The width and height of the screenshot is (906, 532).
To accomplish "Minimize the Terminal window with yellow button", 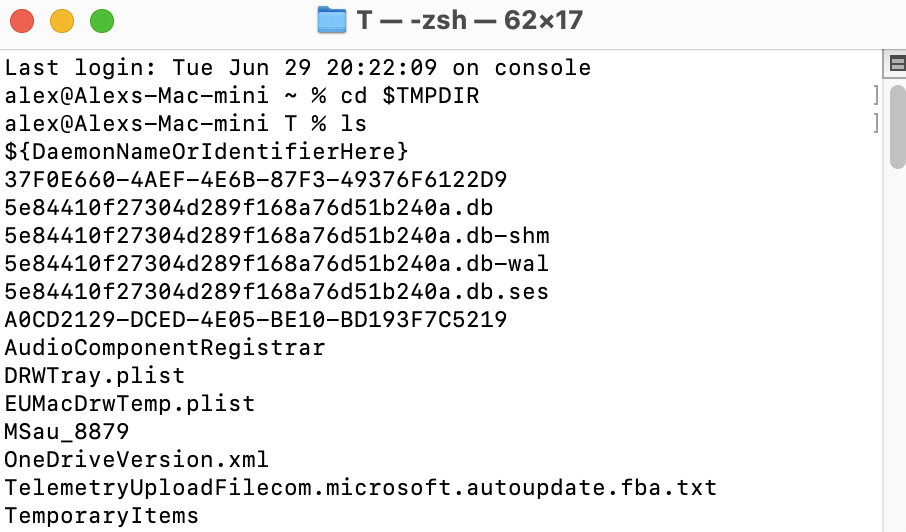I will 62,21.
